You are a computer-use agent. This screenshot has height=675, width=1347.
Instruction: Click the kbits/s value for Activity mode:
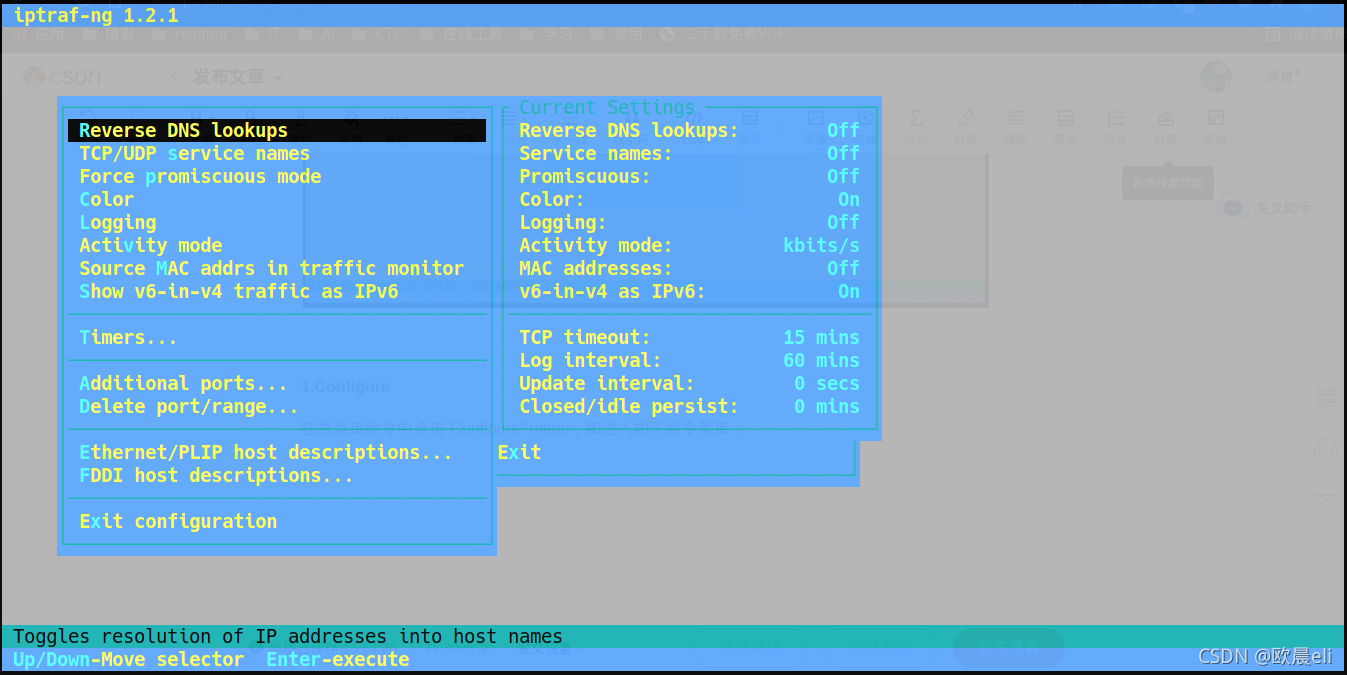821,245
